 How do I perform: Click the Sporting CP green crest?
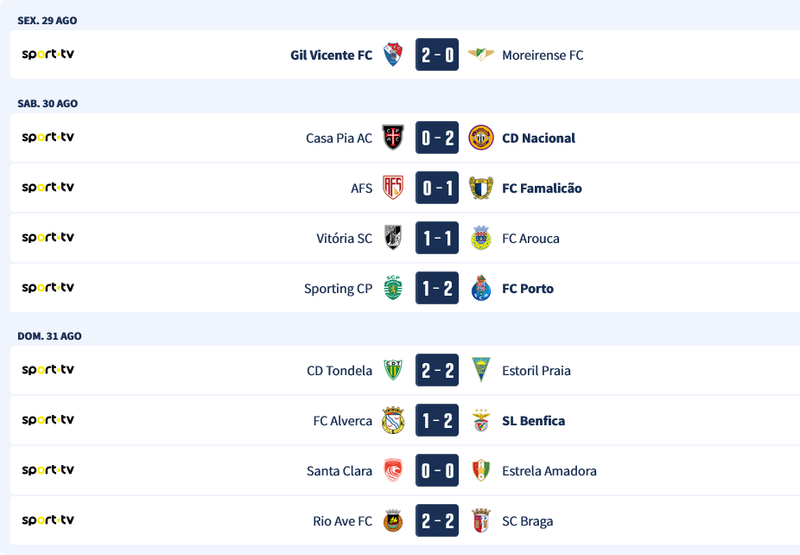[393, 288]
